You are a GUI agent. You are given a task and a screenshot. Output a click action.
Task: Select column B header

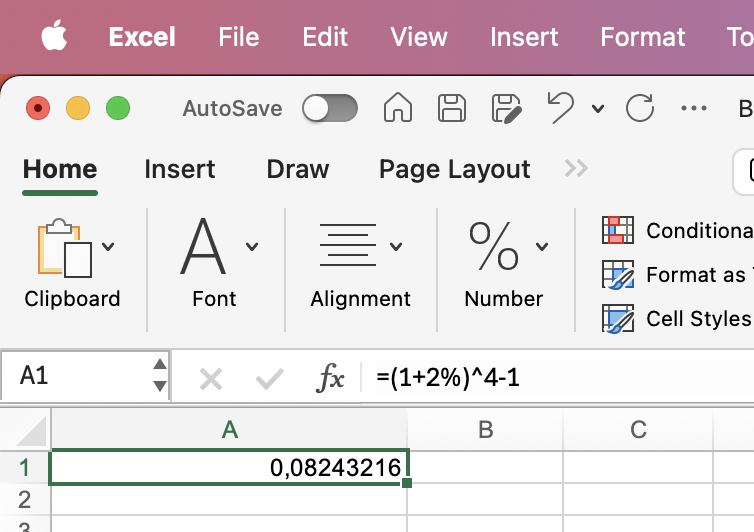(485, 430)
